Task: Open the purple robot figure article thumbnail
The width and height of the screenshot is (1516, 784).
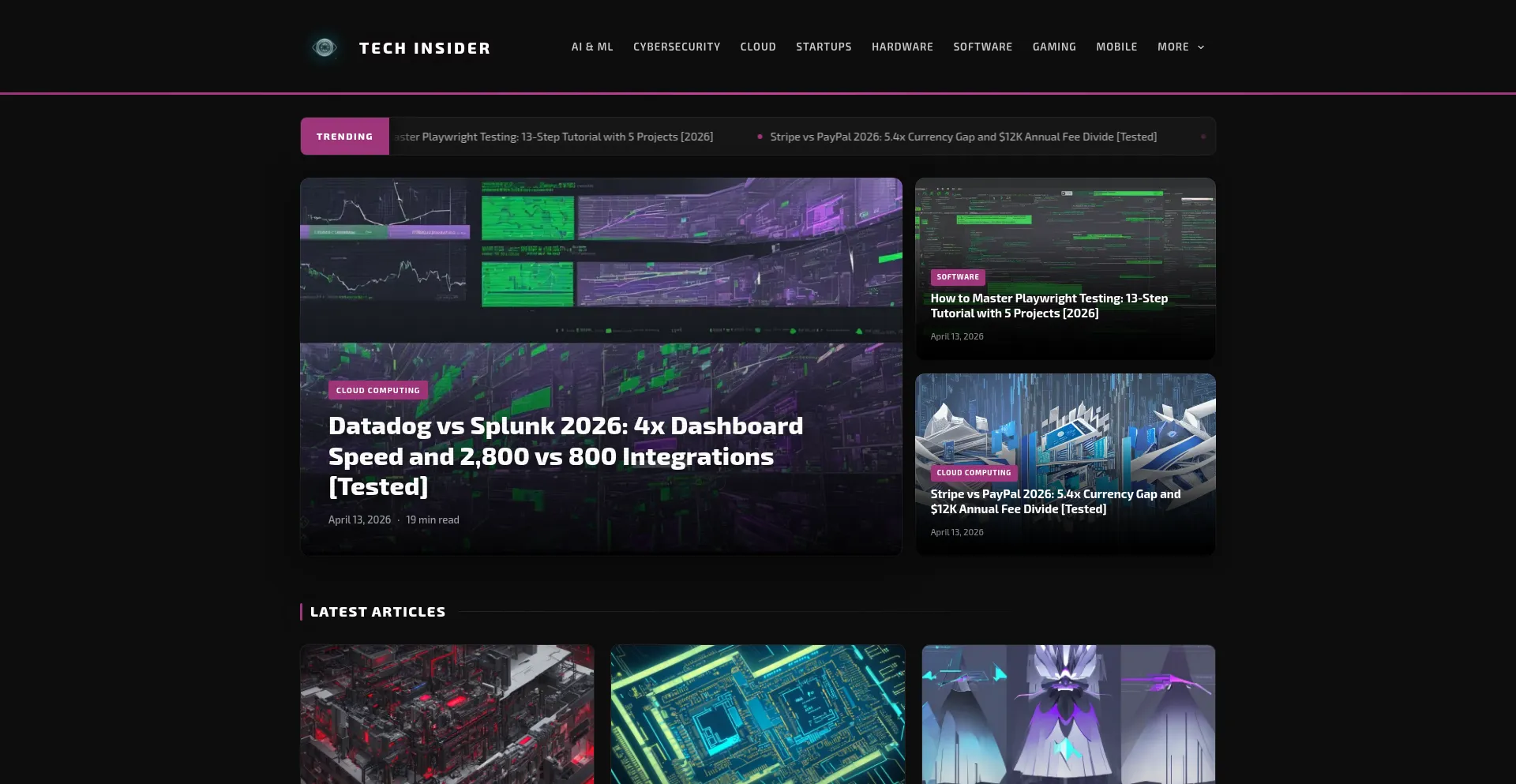Action: 1068,715
